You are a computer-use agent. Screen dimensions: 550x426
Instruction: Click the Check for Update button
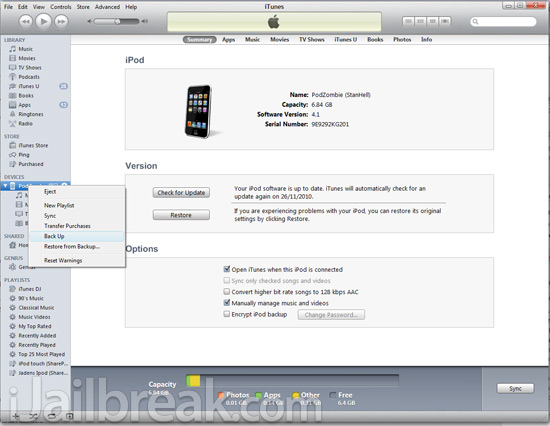[x=181, y=193]
